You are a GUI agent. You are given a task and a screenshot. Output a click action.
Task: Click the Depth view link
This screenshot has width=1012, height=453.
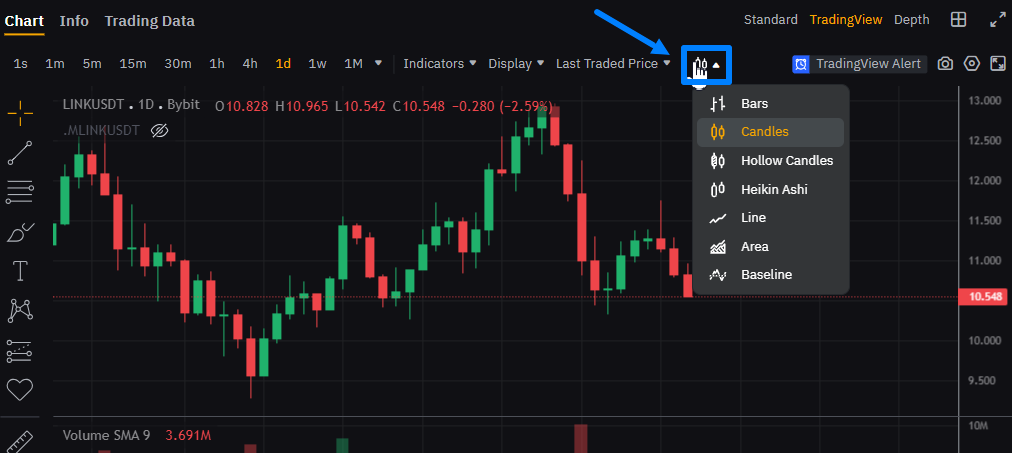911,20
